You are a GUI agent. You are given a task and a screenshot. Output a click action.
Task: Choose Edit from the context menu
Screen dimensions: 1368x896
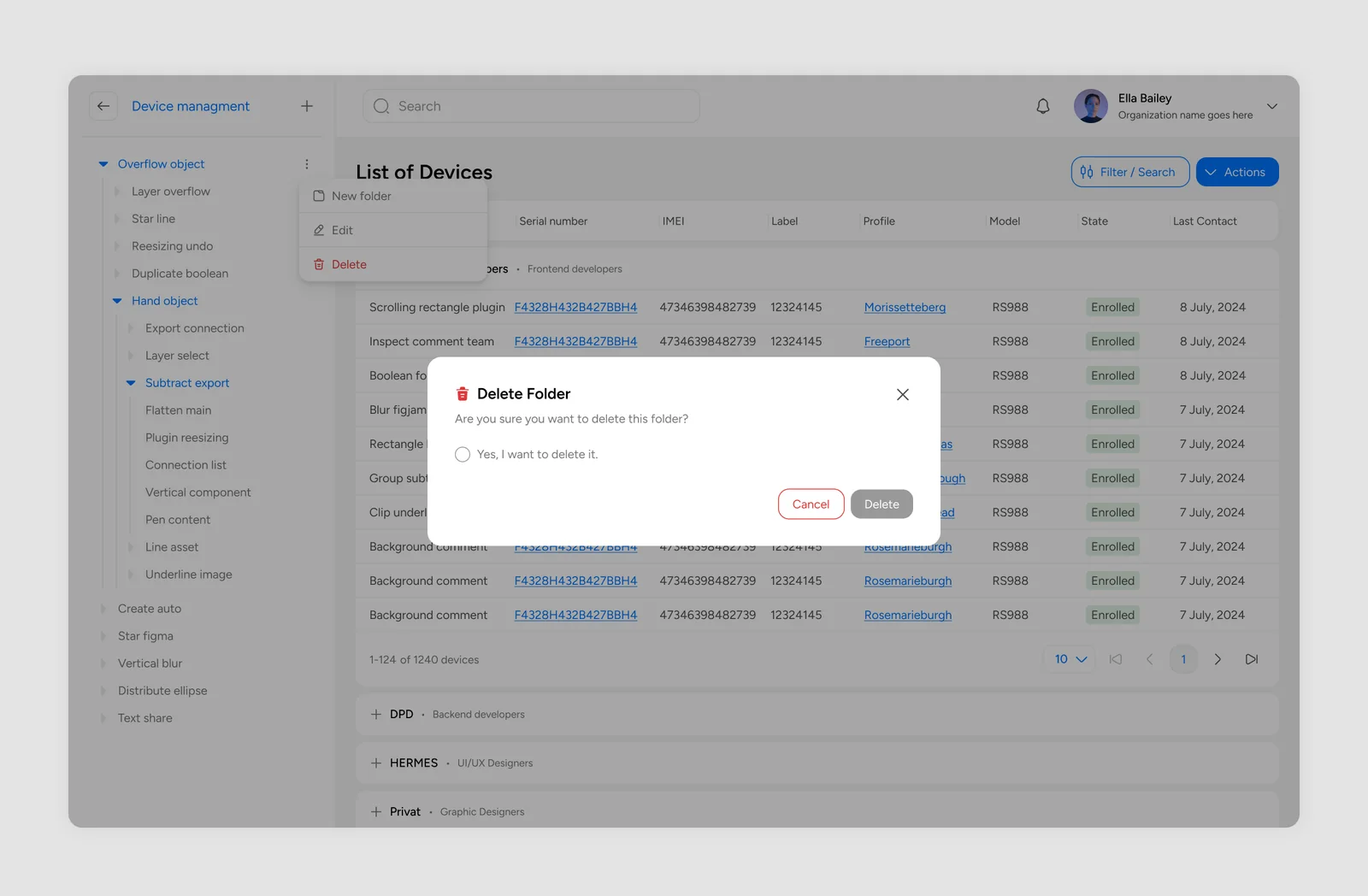point(393,230)
